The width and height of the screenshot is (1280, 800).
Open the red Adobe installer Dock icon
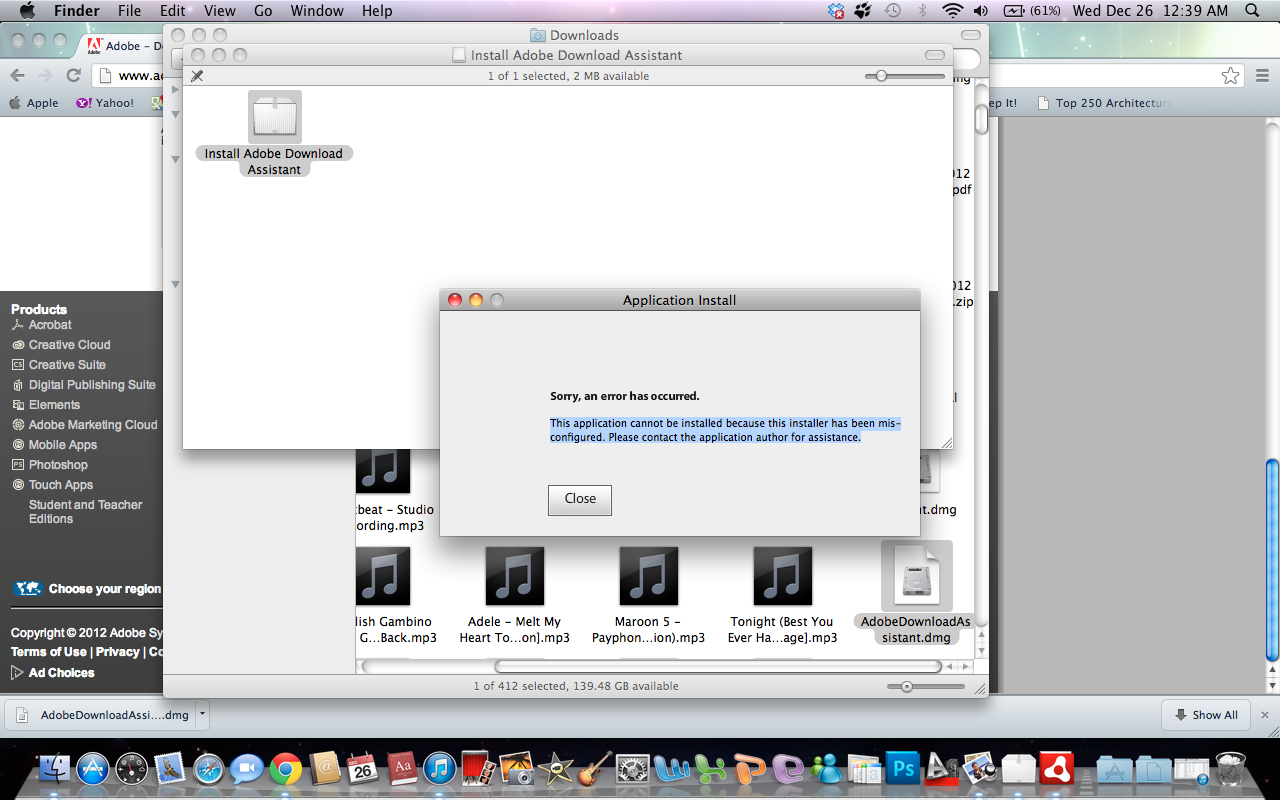1057,768
